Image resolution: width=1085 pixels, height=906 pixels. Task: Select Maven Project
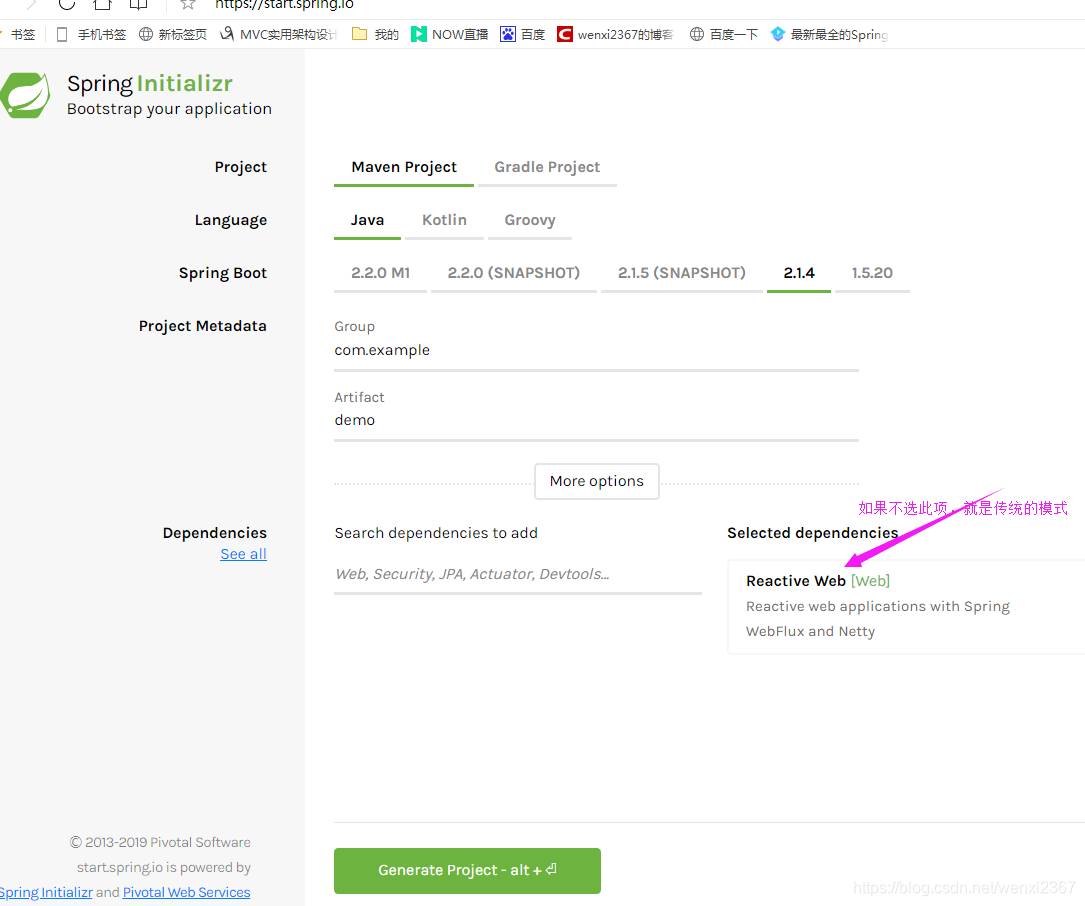[404, 167]
